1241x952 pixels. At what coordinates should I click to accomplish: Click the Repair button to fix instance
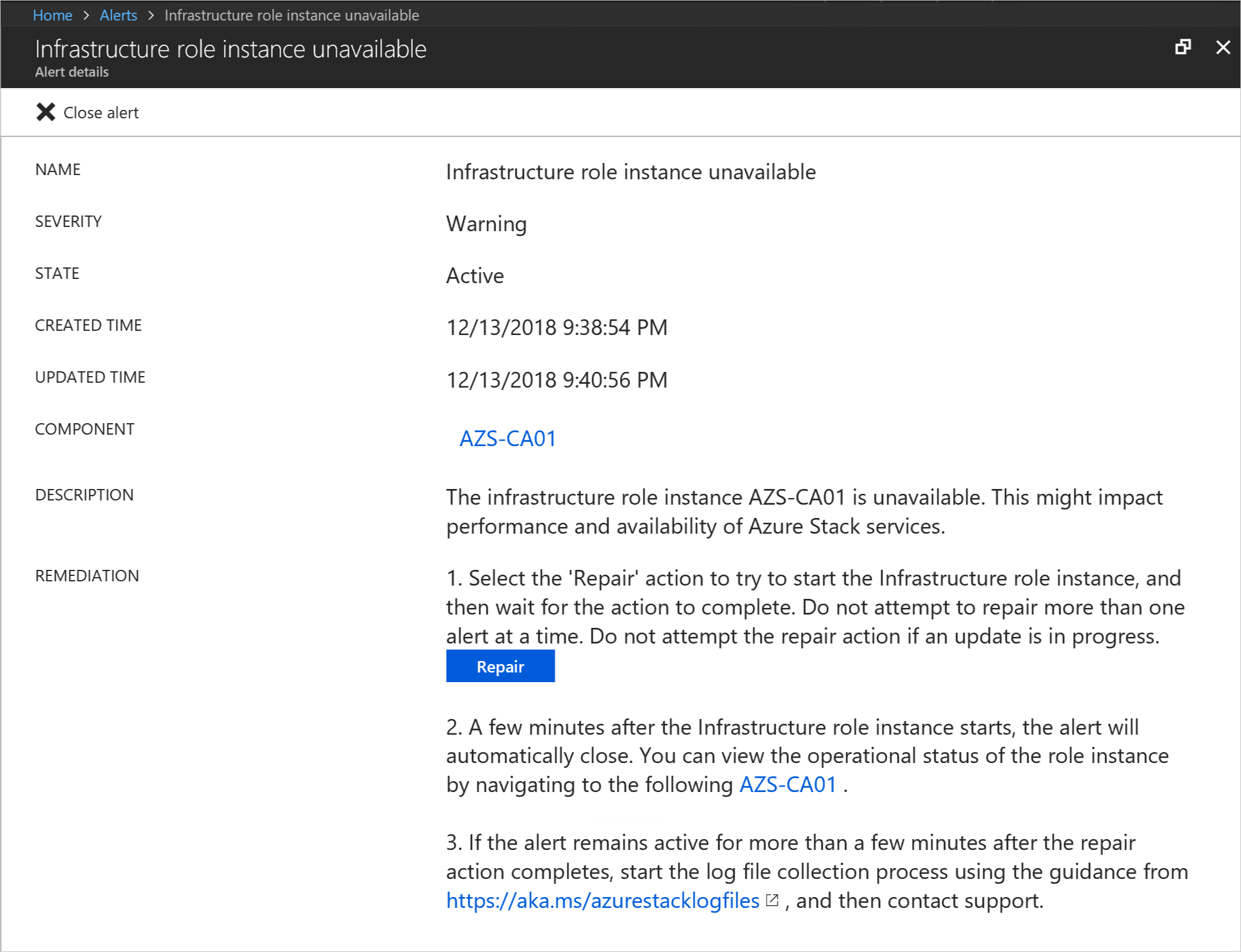501,667
